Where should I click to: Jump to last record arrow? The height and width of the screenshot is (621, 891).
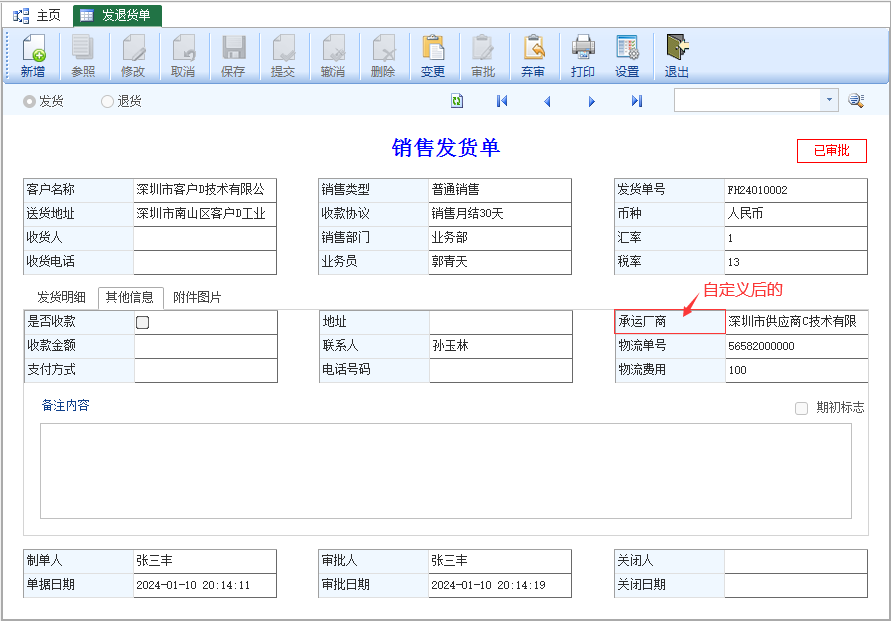(636, 101)
